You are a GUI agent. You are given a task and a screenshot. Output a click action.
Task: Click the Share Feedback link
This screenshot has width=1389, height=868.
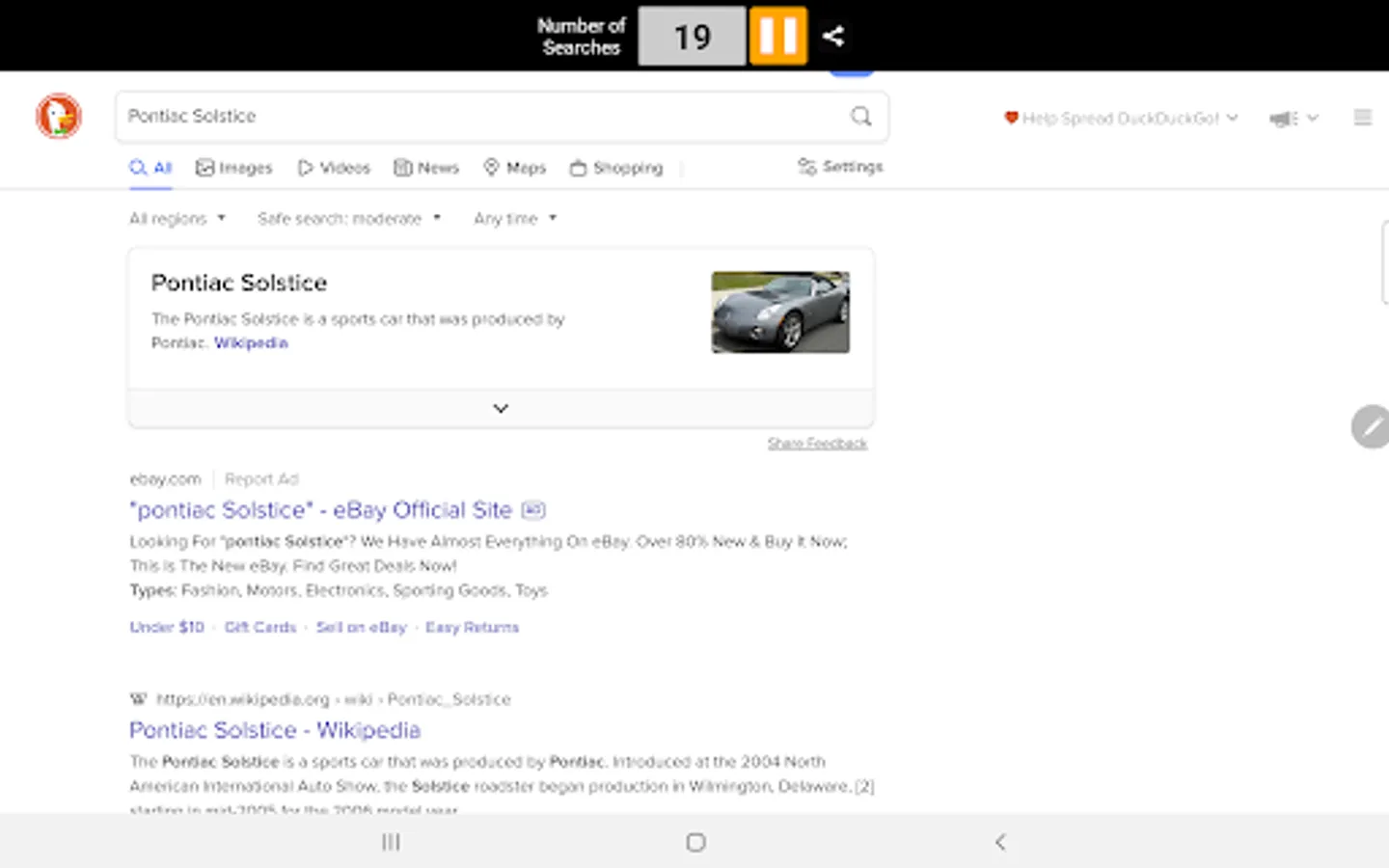pos(817,444)
